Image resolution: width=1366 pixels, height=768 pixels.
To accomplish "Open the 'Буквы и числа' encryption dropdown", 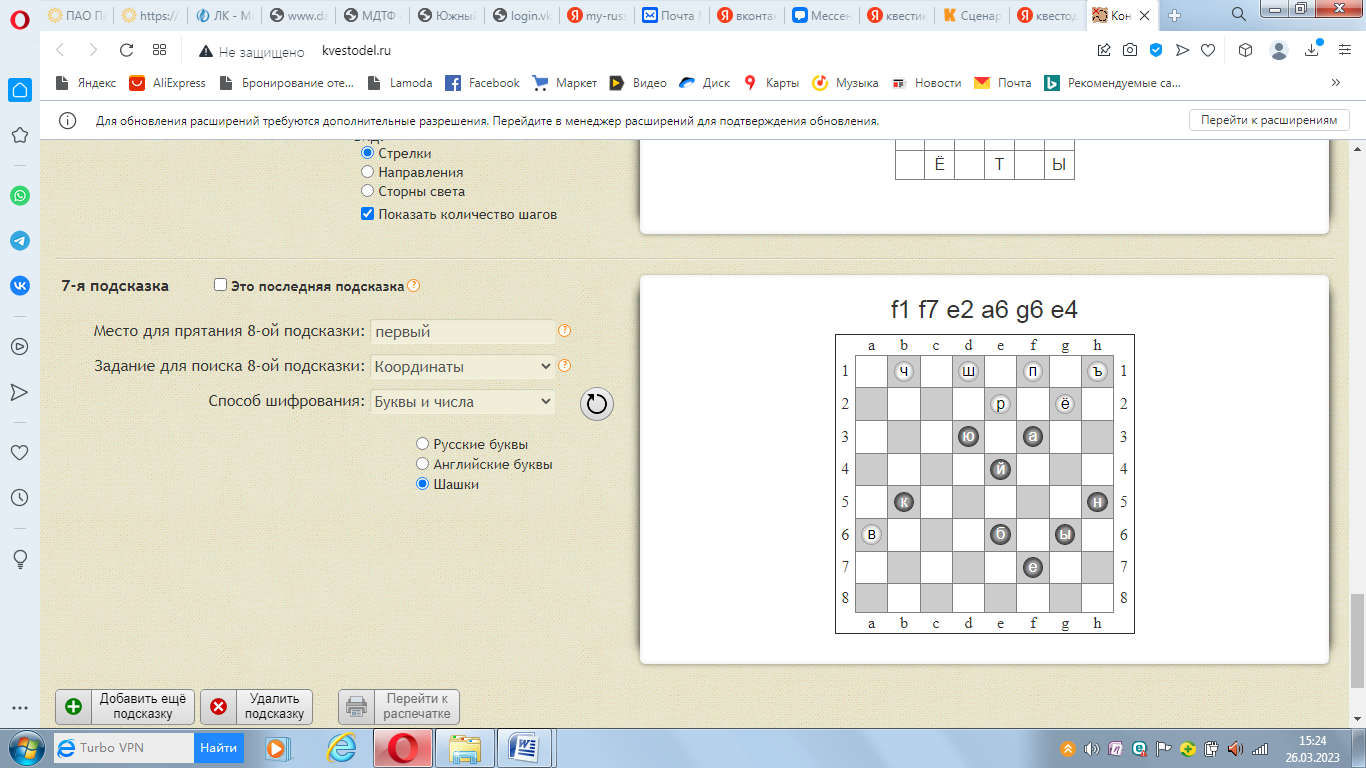I will coord(462,402).
